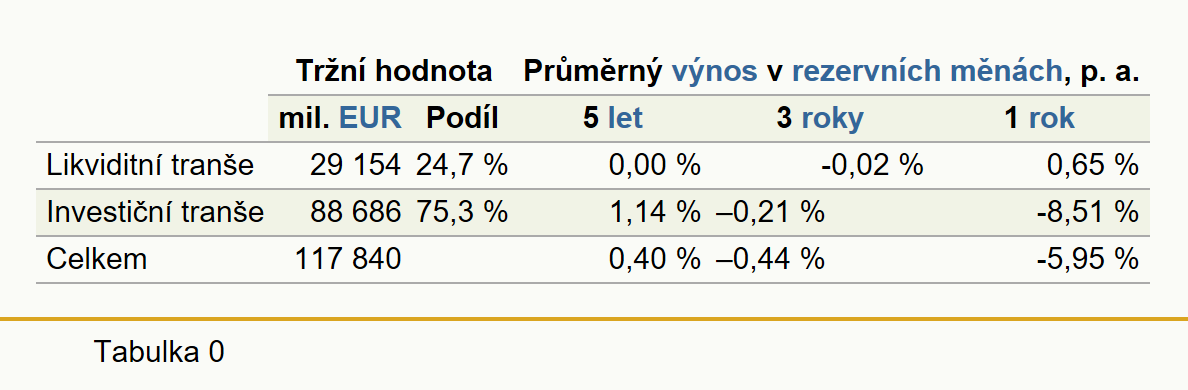Click the 75,3 % share cell

pos(461,212)
